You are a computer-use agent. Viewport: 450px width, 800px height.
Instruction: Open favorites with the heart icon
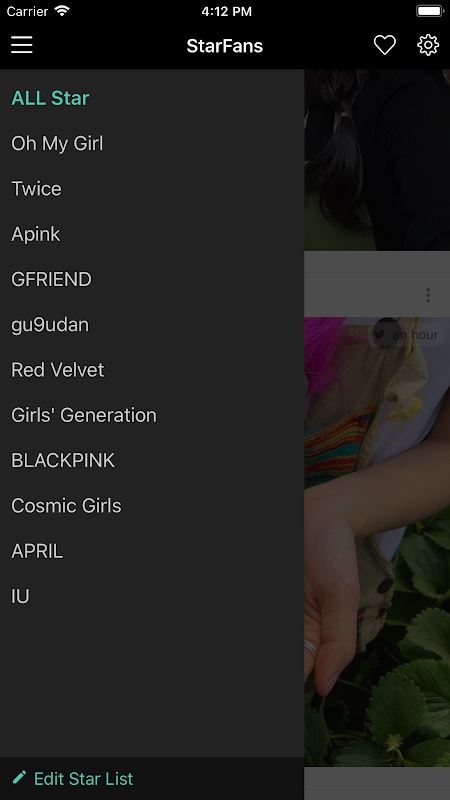pos(385,45)
